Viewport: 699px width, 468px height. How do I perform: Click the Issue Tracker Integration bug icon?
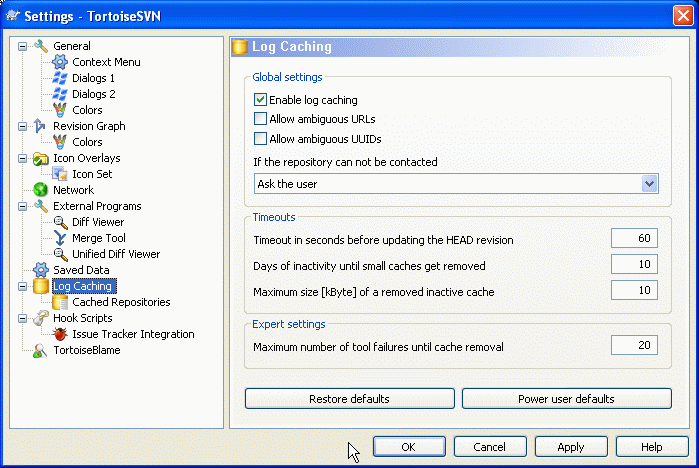[60, 334]
